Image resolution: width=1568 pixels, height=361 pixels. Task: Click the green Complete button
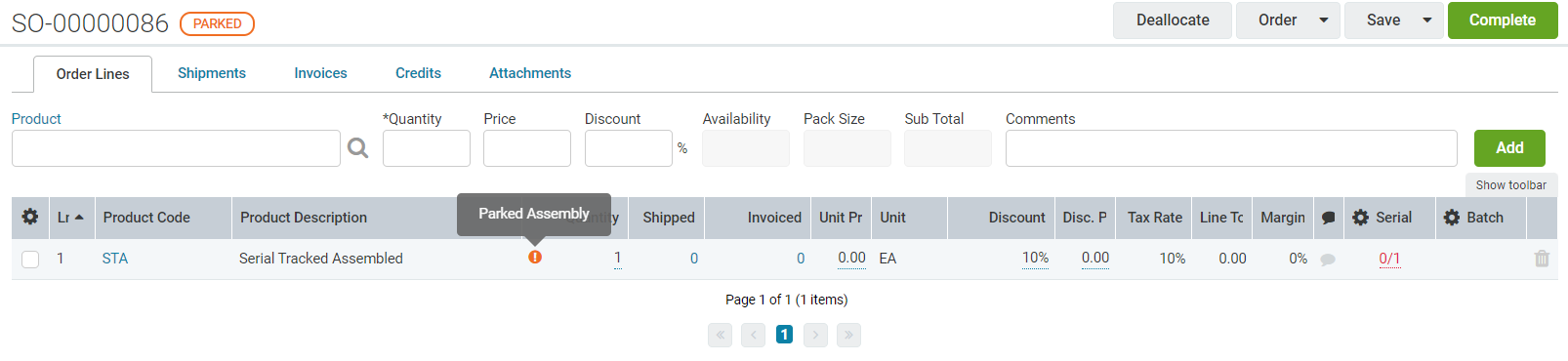coord(1503,20)
